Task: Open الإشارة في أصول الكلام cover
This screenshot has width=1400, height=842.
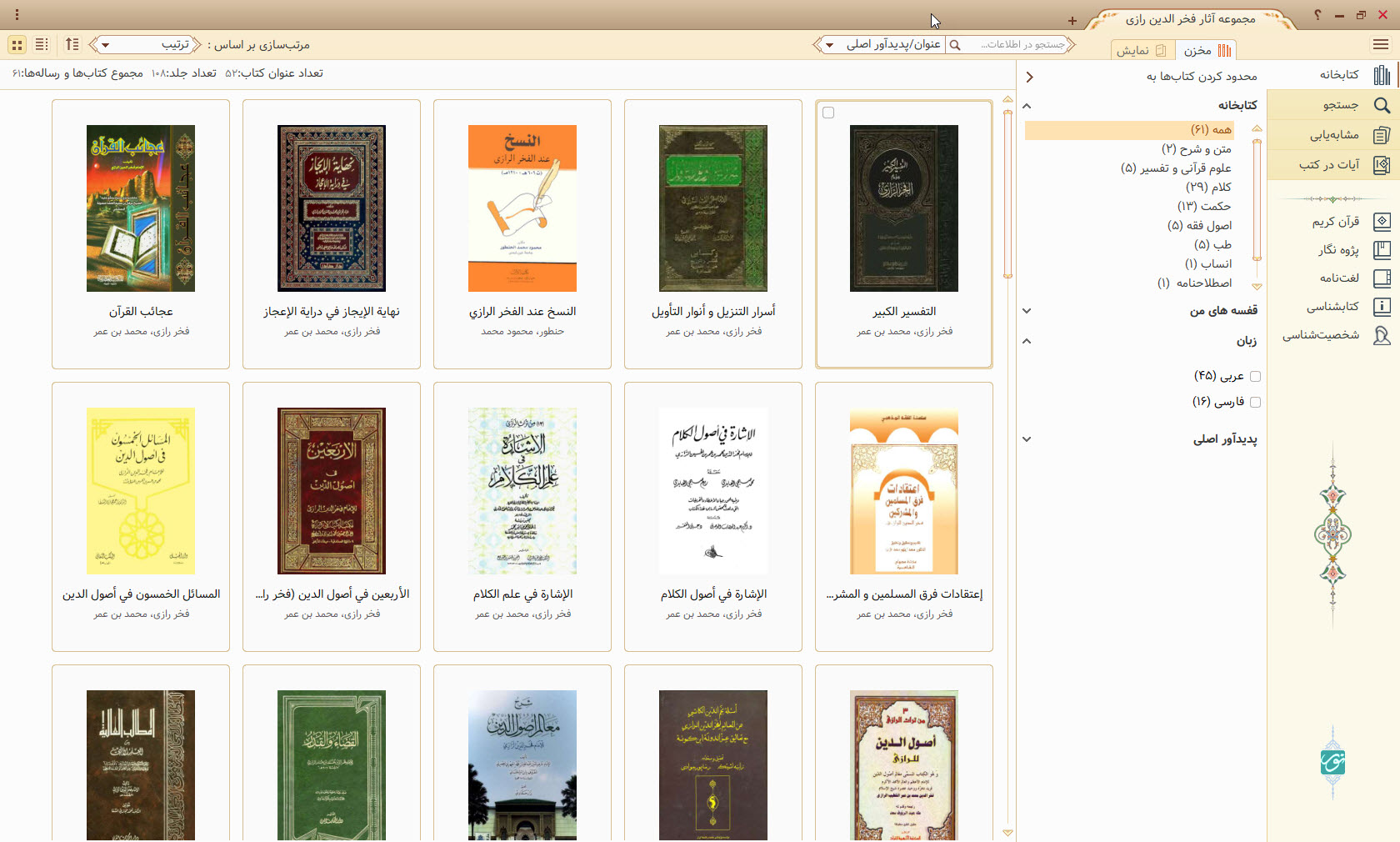Action: [x=713, y=491]
